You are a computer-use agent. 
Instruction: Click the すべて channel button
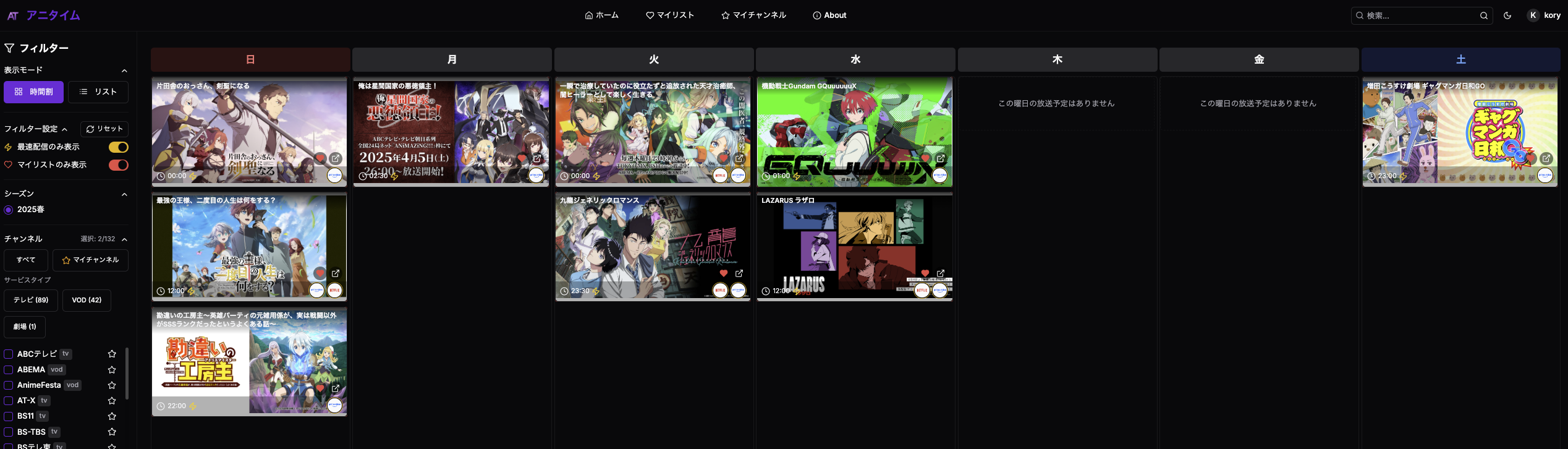[26, 260]
